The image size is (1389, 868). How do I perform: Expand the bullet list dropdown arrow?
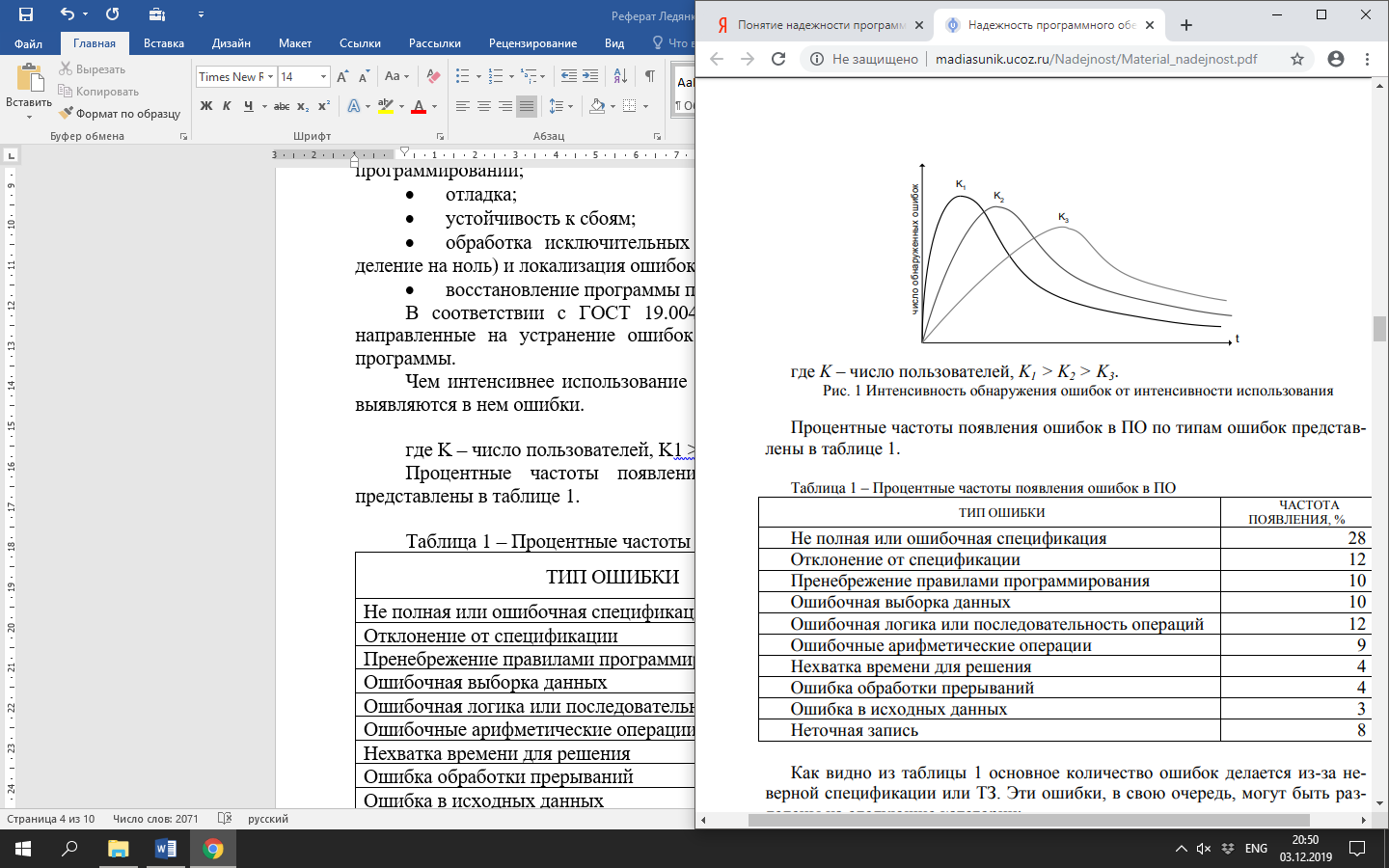click(477, 76)
